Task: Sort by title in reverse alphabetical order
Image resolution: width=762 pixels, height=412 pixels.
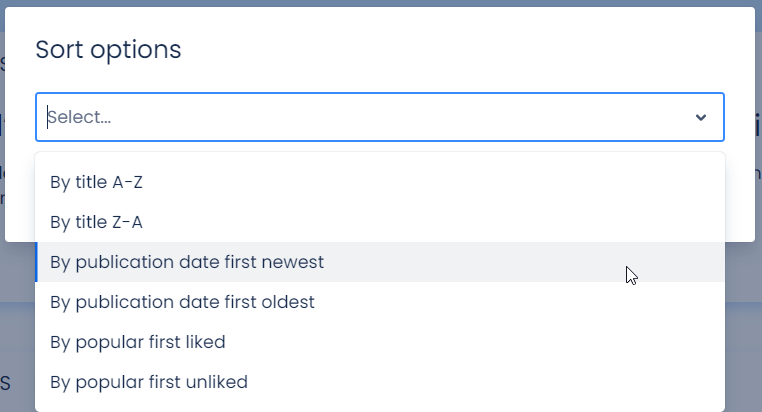Action: (x=104, y=222)
